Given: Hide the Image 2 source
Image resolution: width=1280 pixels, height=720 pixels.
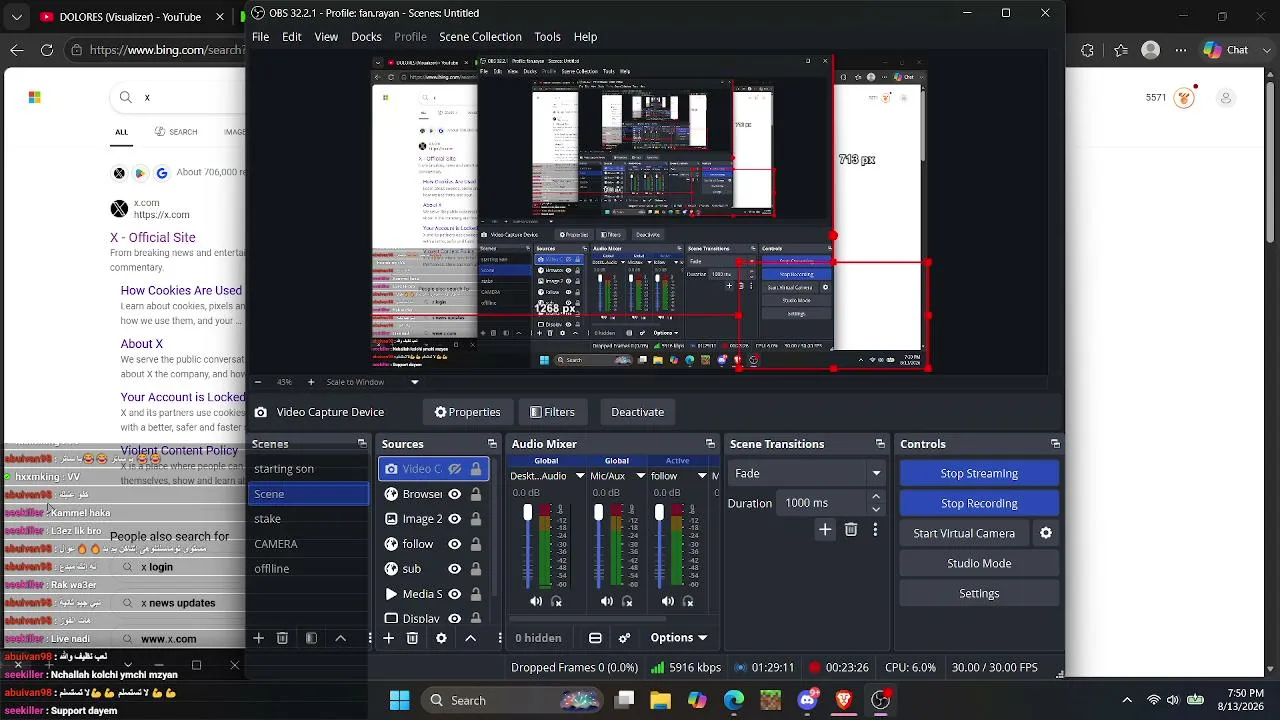Looking at the screenshot, I should (455, 519).
